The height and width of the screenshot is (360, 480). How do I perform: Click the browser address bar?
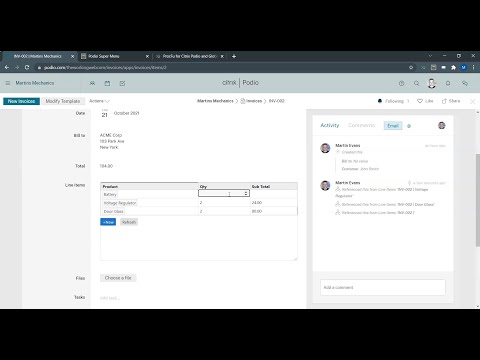point(220,67)
